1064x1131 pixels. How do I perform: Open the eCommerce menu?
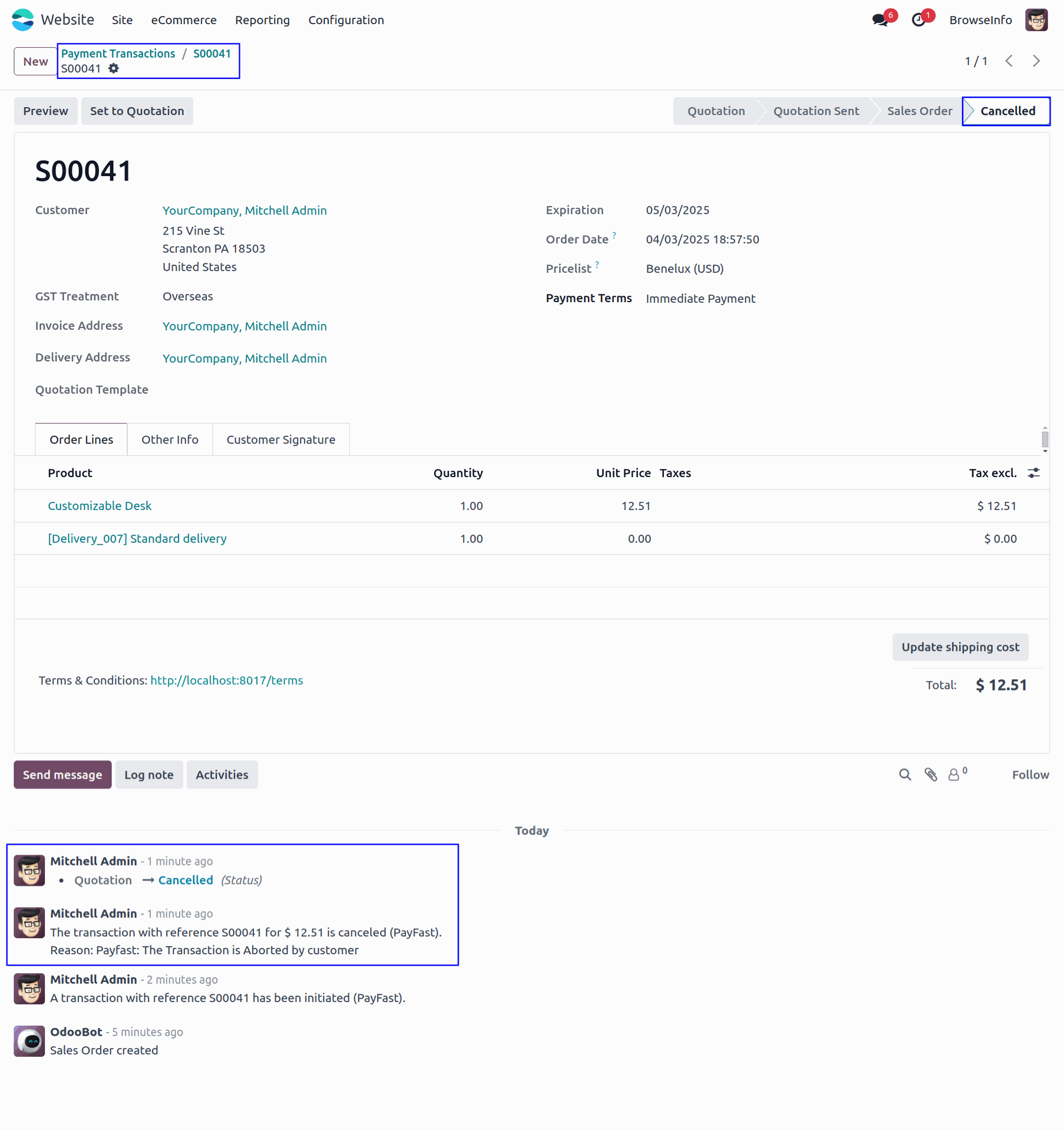click(x=184, y=20)
